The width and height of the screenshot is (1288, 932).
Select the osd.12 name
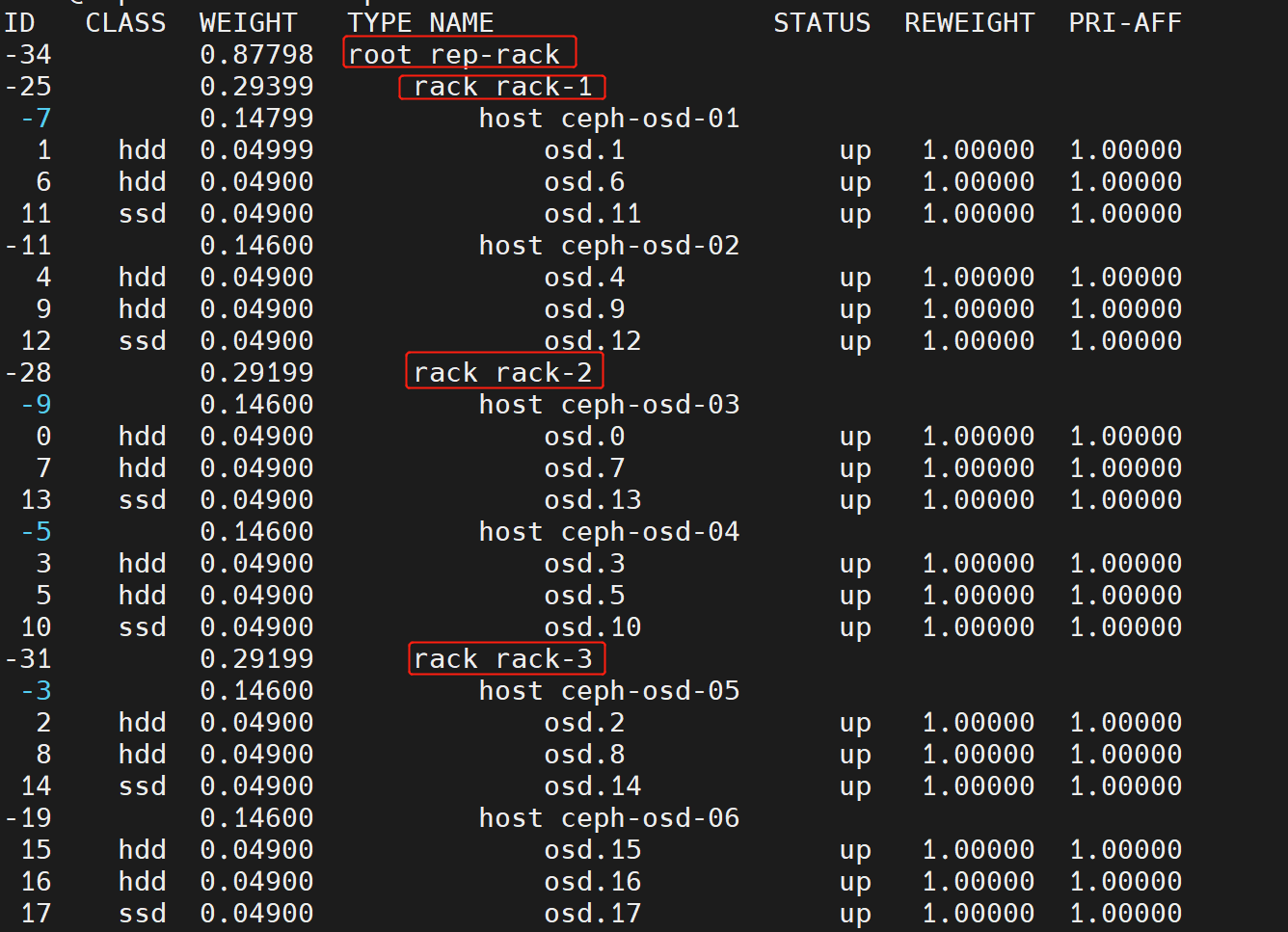point(592,341)
